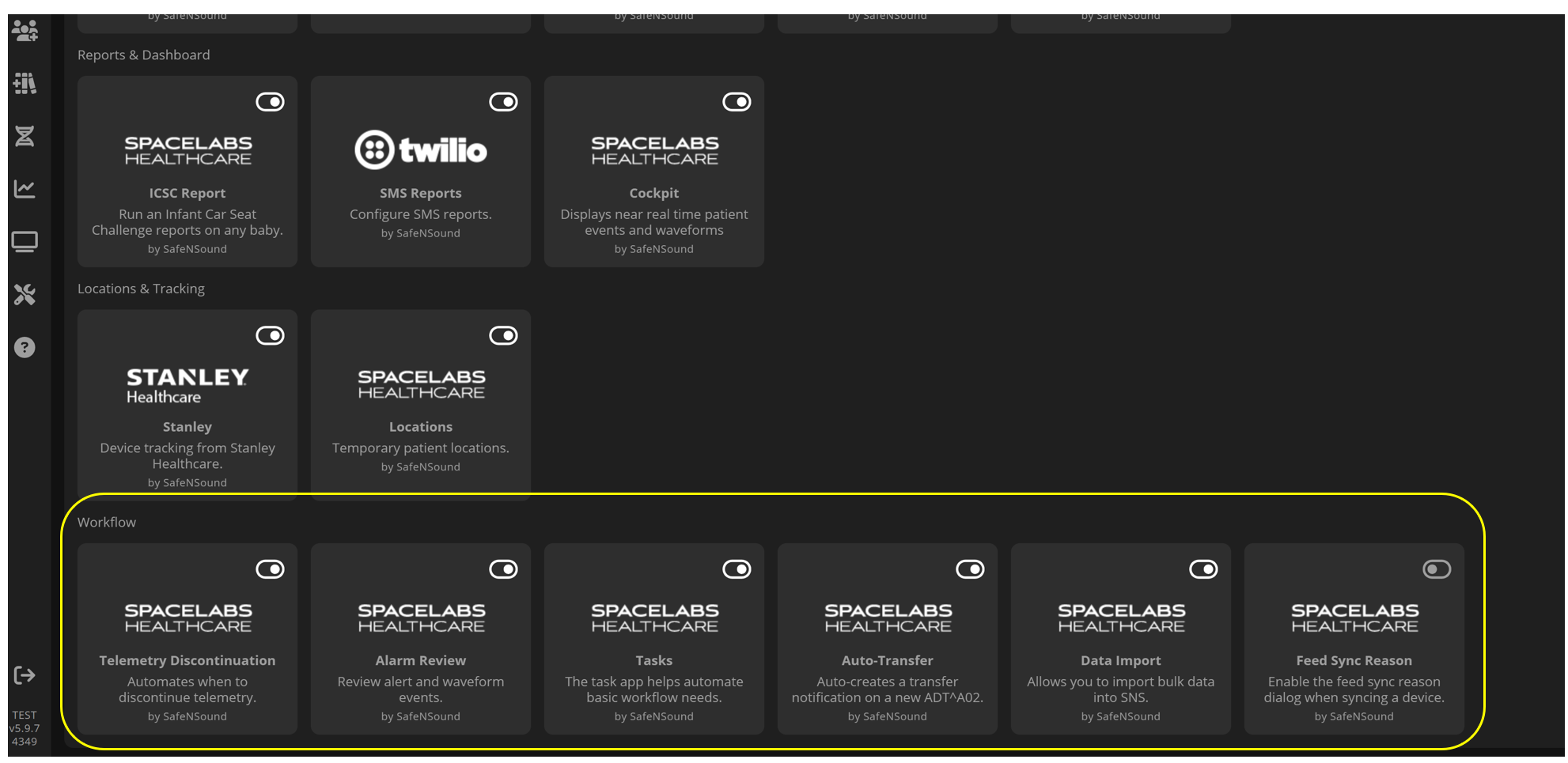Image resolution: width=1568 pixels, height=763 pixels.
Task: Click 'by SafeNSound' under Data Import
Action: click(x=1121, y=716)
